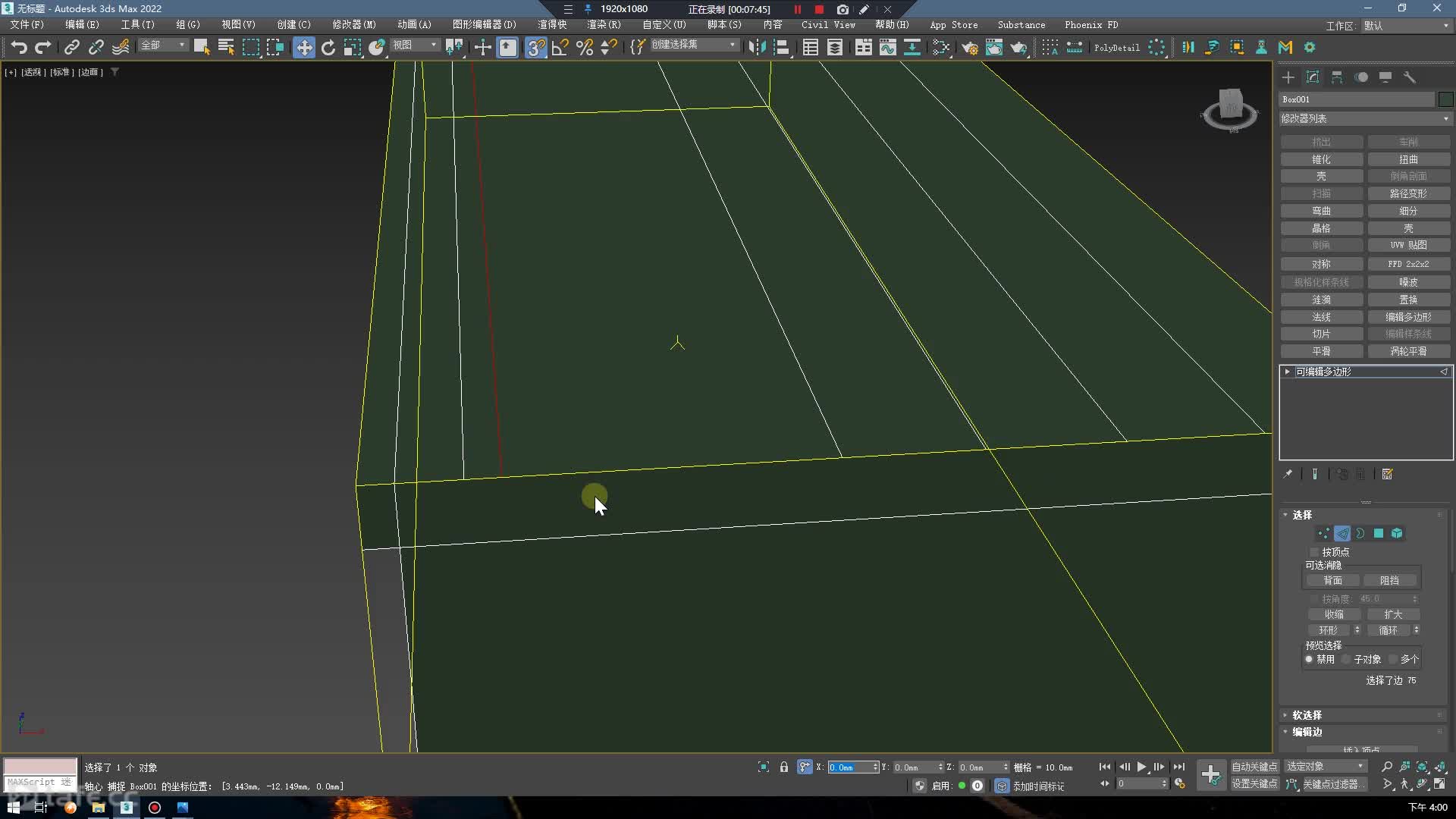Open the 选定对象 key filter dropdown
The image size is (1456, 819).
(x=1326, y=767)
